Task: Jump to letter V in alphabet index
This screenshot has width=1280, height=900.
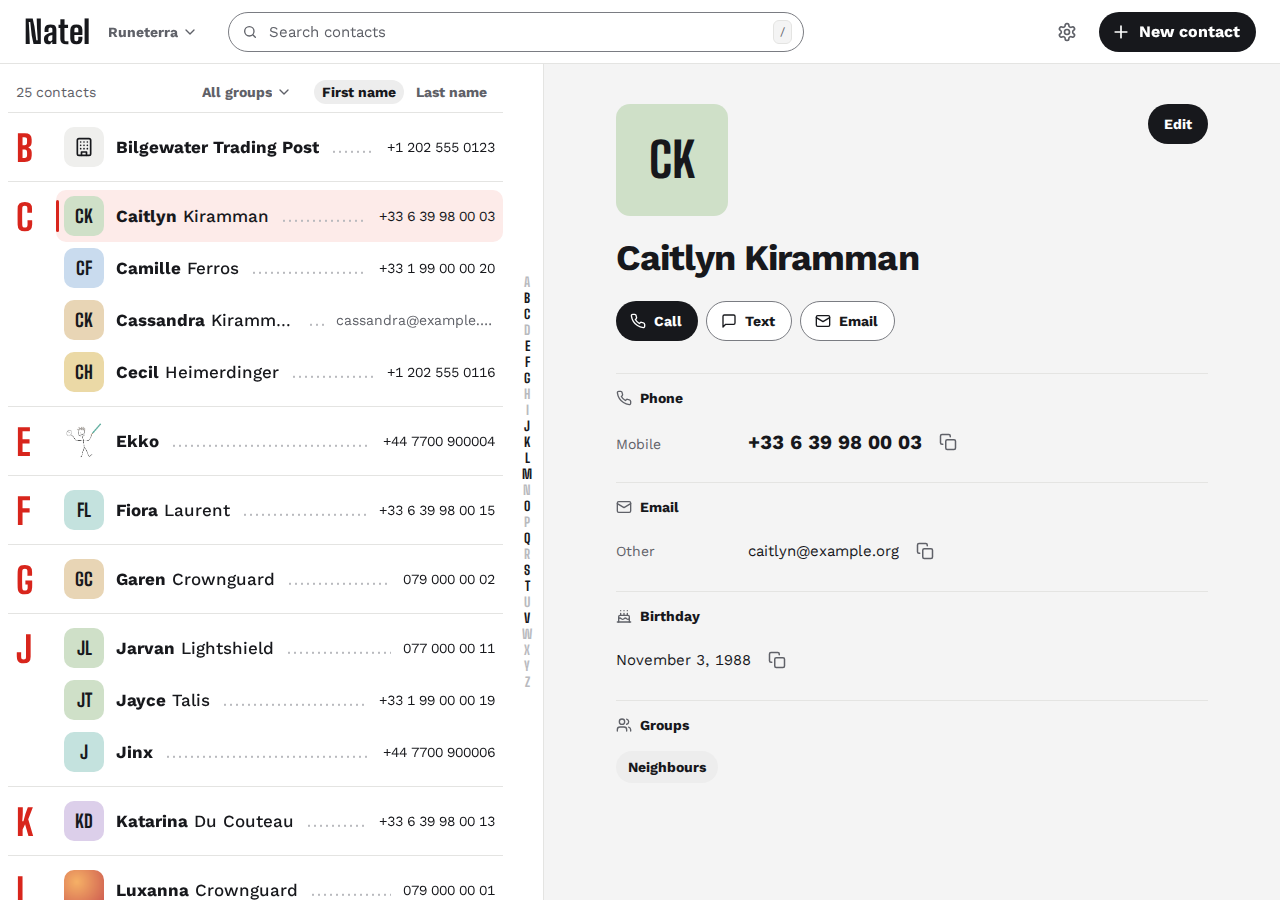Action: [527, 618]
